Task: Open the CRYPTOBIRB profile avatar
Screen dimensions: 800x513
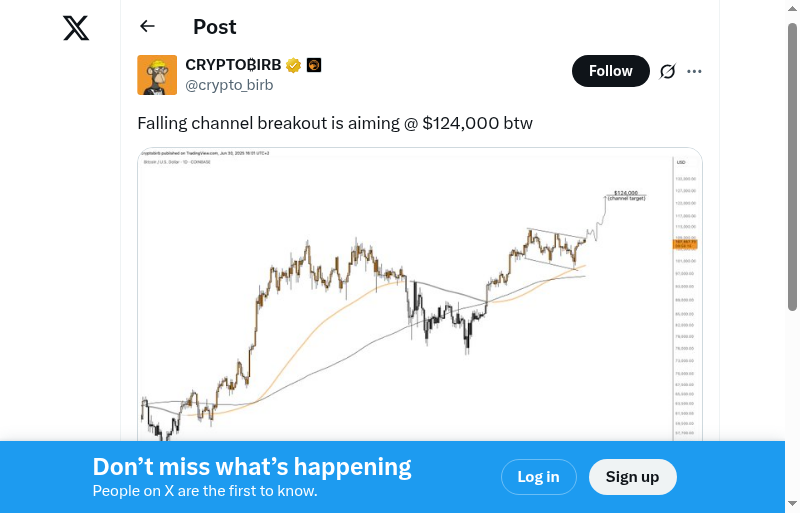Action: coord(157,75)
